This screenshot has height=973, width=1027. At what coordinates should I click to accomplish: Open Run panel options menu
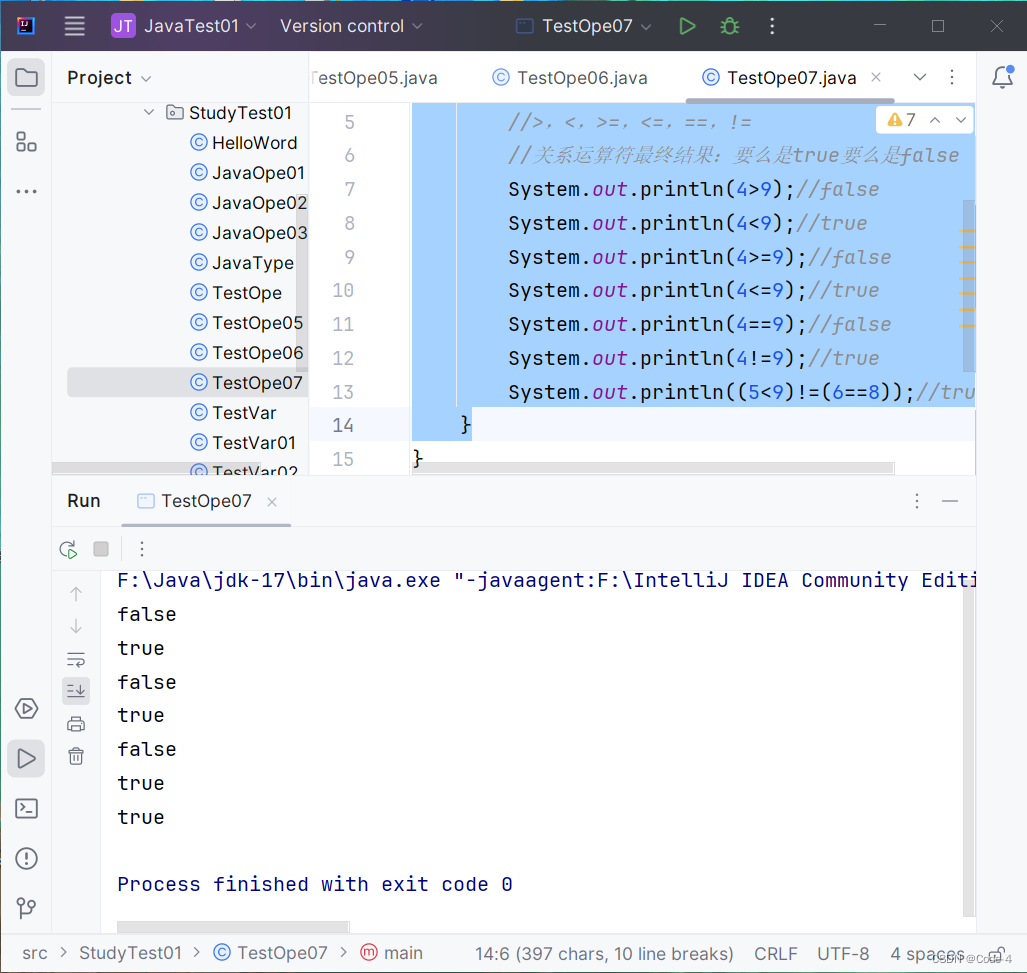coord(917,502)
